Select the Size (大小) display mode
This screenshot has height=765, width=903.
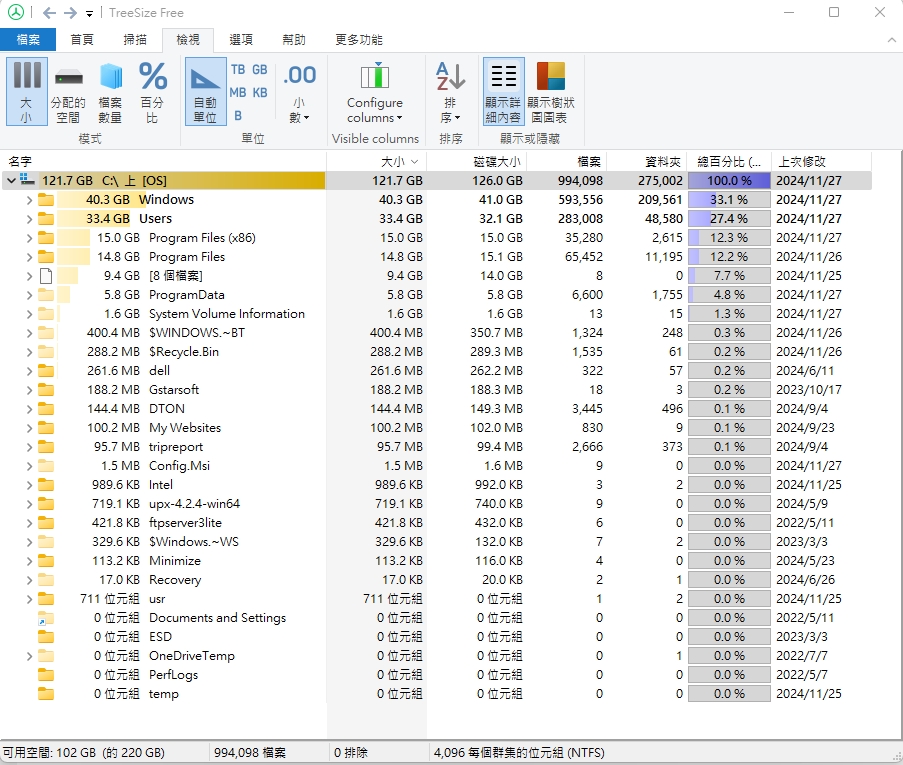click(26, 91)
